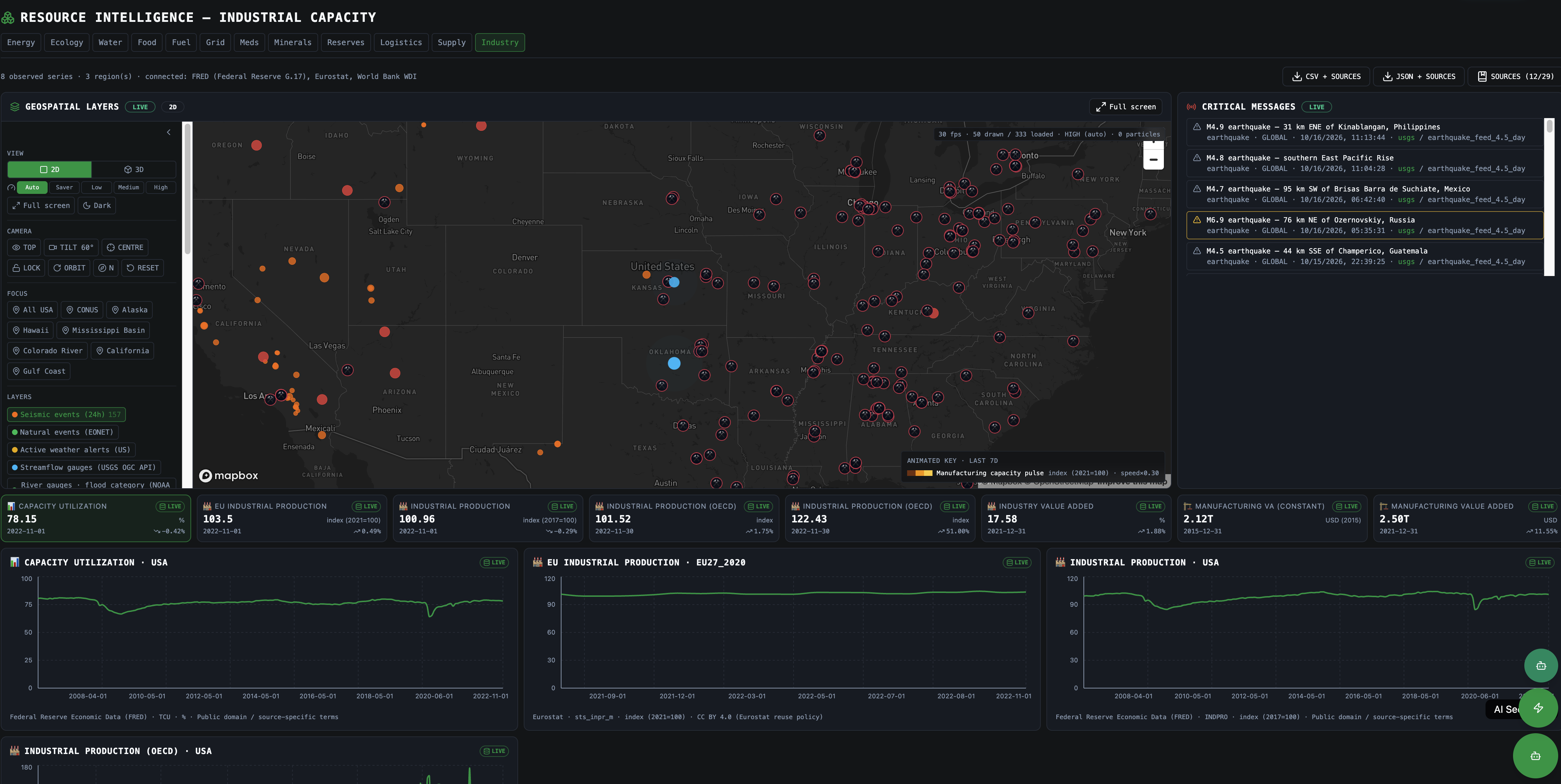Open SOURCES (12/29) list
Viewport: 1561px width, 784px height.
coord(1515,76)
